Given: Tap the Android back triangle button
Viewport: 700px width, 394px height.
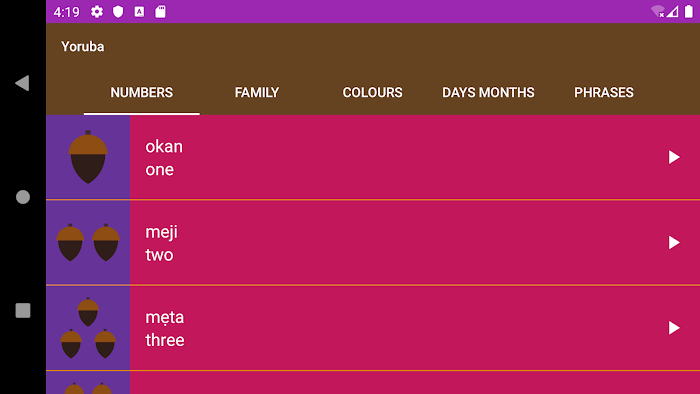Looking at the screenshot, I should pyautogui.click(x=22, y=83).
